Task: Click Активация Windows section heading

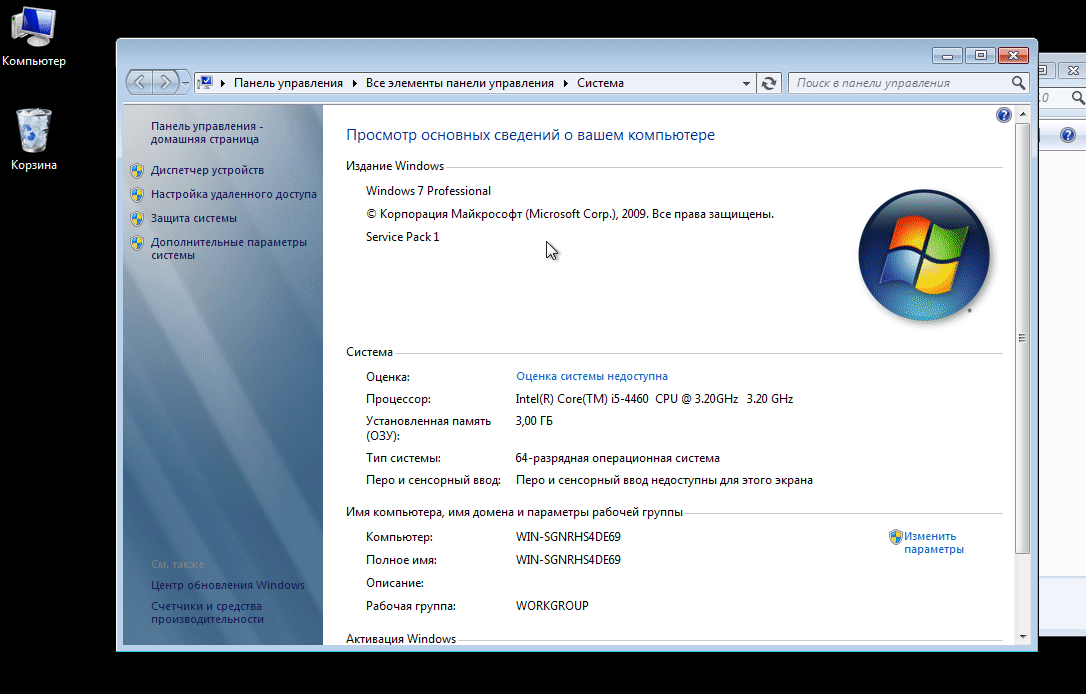Action: click(x=401, y=639)
